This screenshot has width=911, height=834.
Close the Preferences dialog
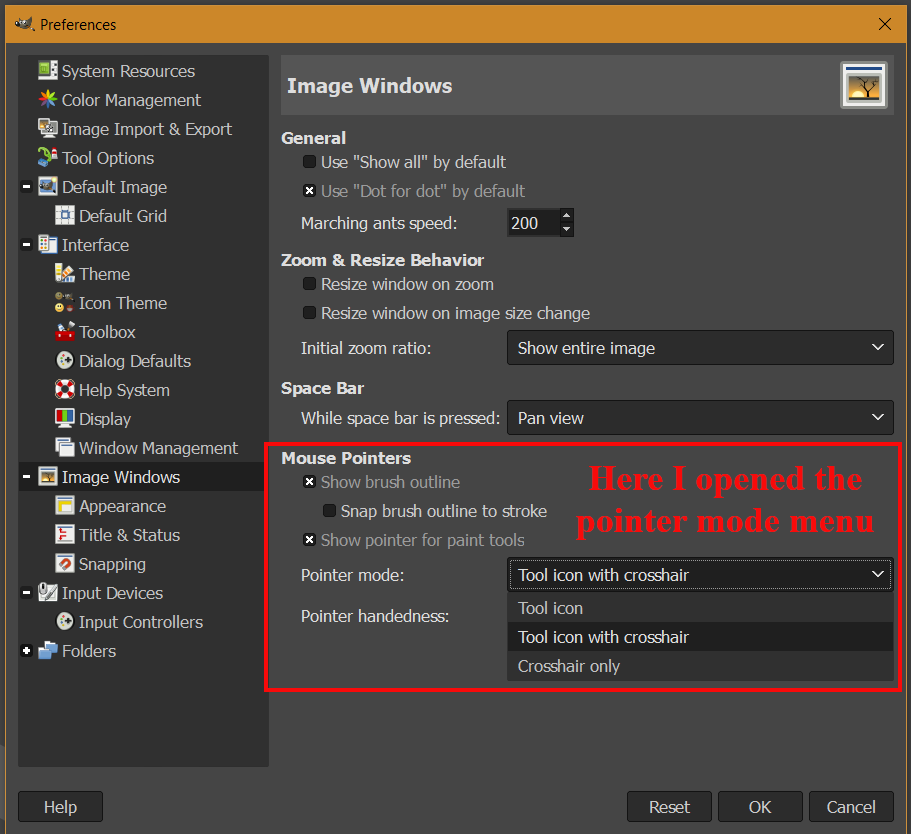pos(885,24)
